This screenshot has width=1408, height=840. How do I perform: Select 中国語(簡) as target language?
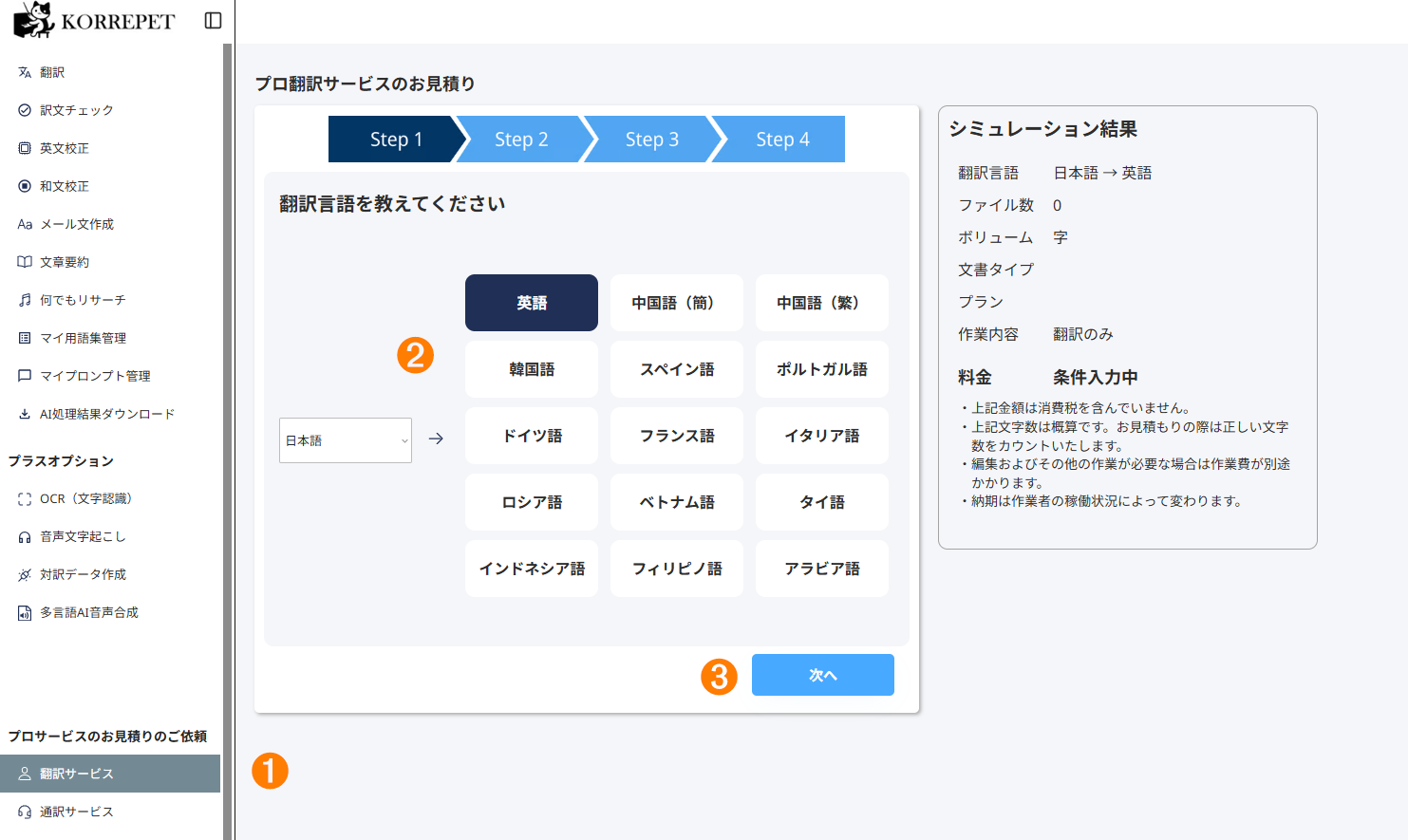tap(677, 303)
